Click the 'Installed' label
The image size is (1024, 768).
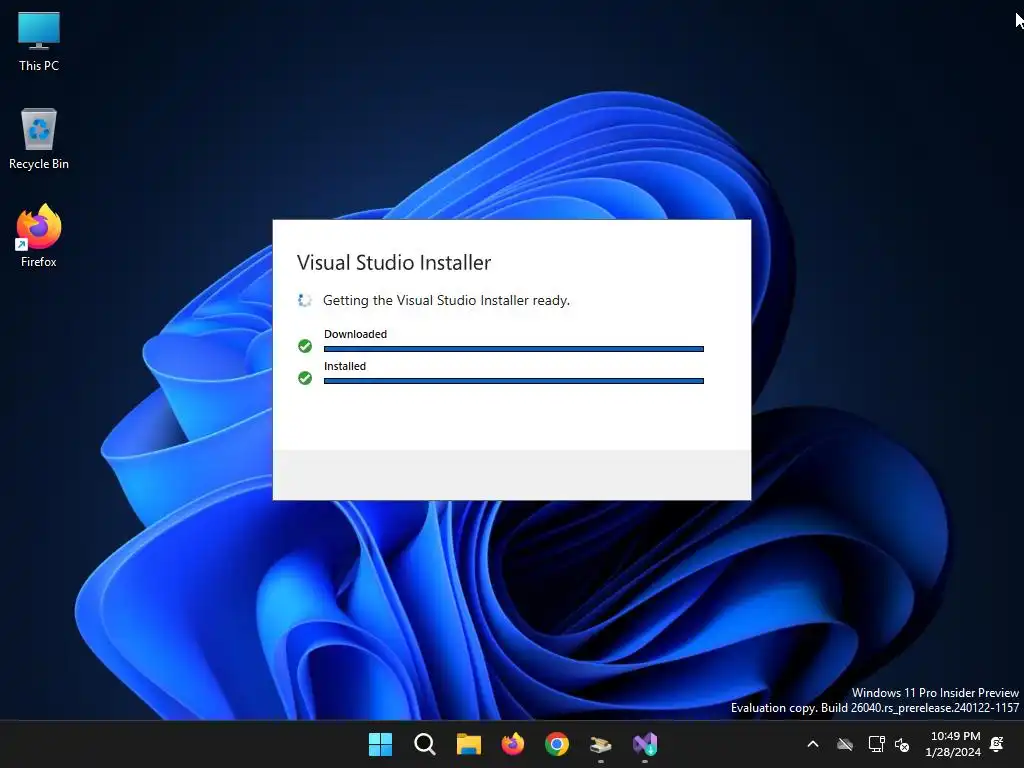[345, 366]
